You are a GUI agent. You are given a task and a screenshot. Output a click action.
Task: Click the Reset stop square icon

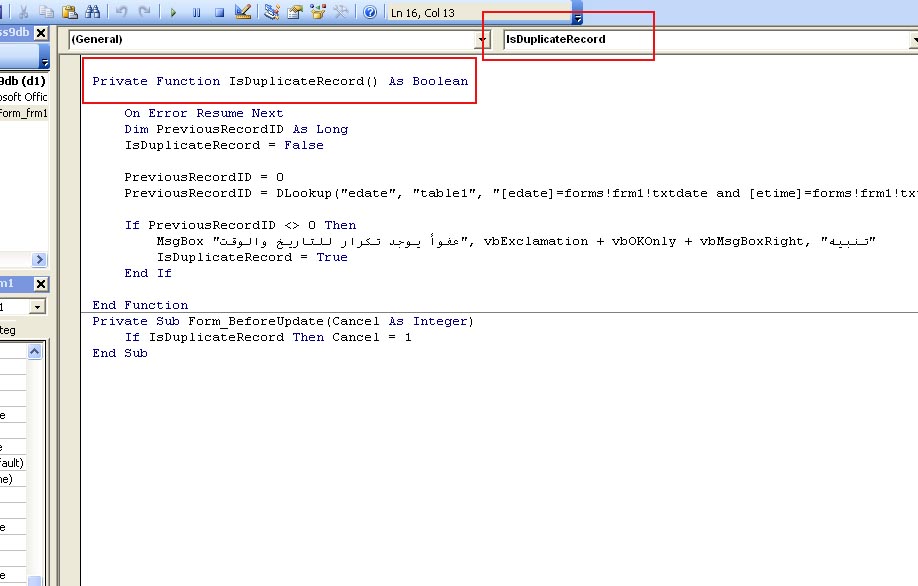point(220,12)
